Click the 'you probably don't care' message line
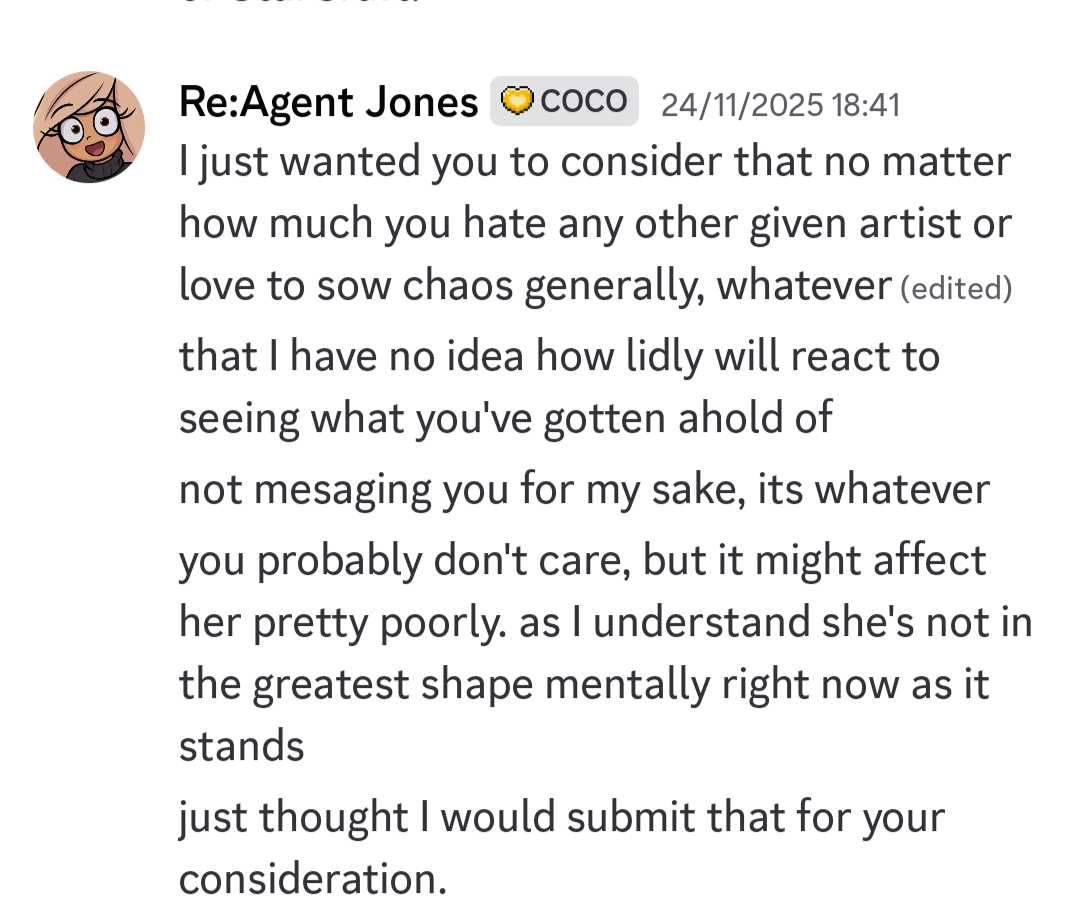 (582, 560)
